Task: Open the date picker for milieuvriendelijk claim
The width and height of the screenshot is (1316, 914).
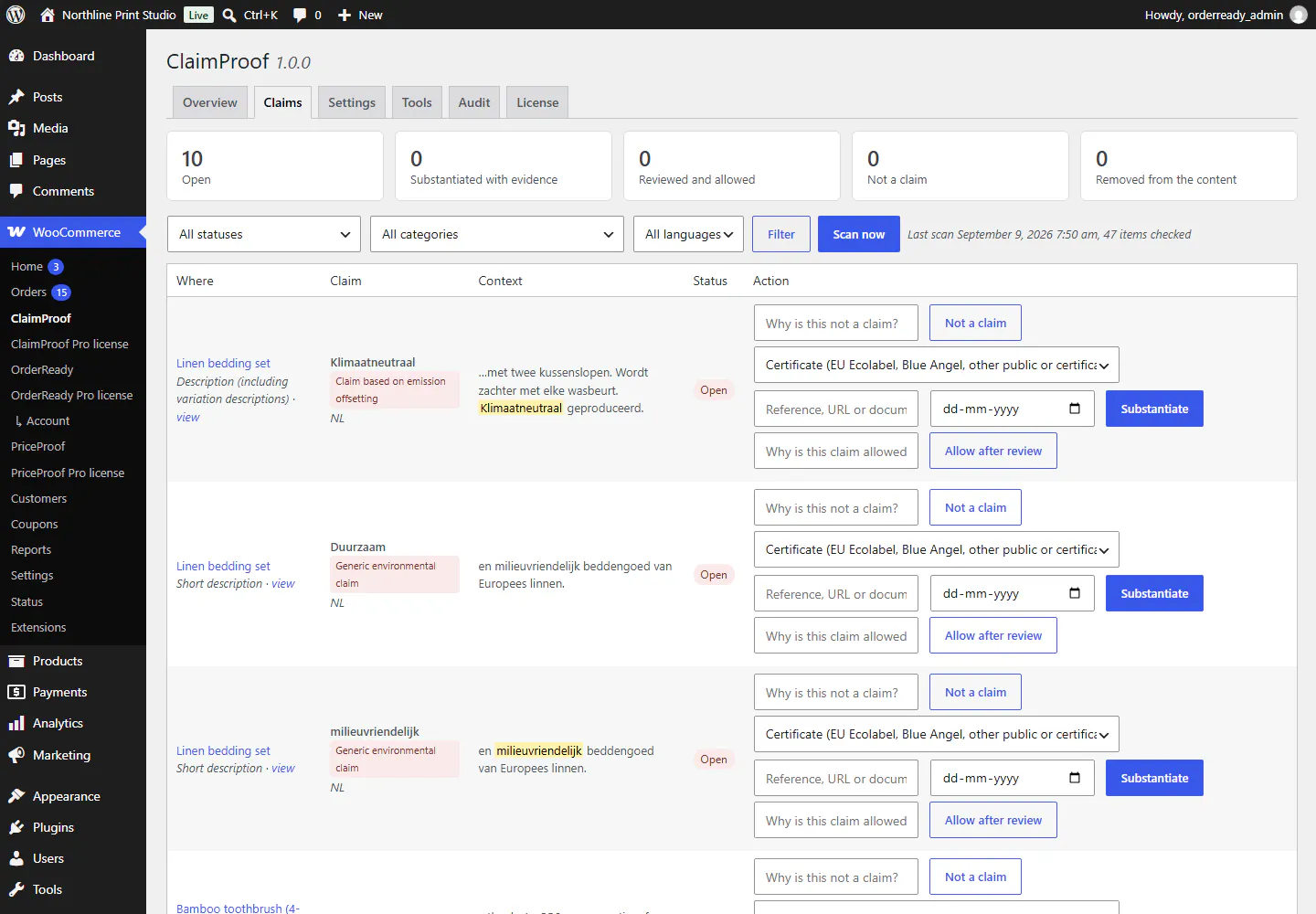Action: pos(1075,778)
